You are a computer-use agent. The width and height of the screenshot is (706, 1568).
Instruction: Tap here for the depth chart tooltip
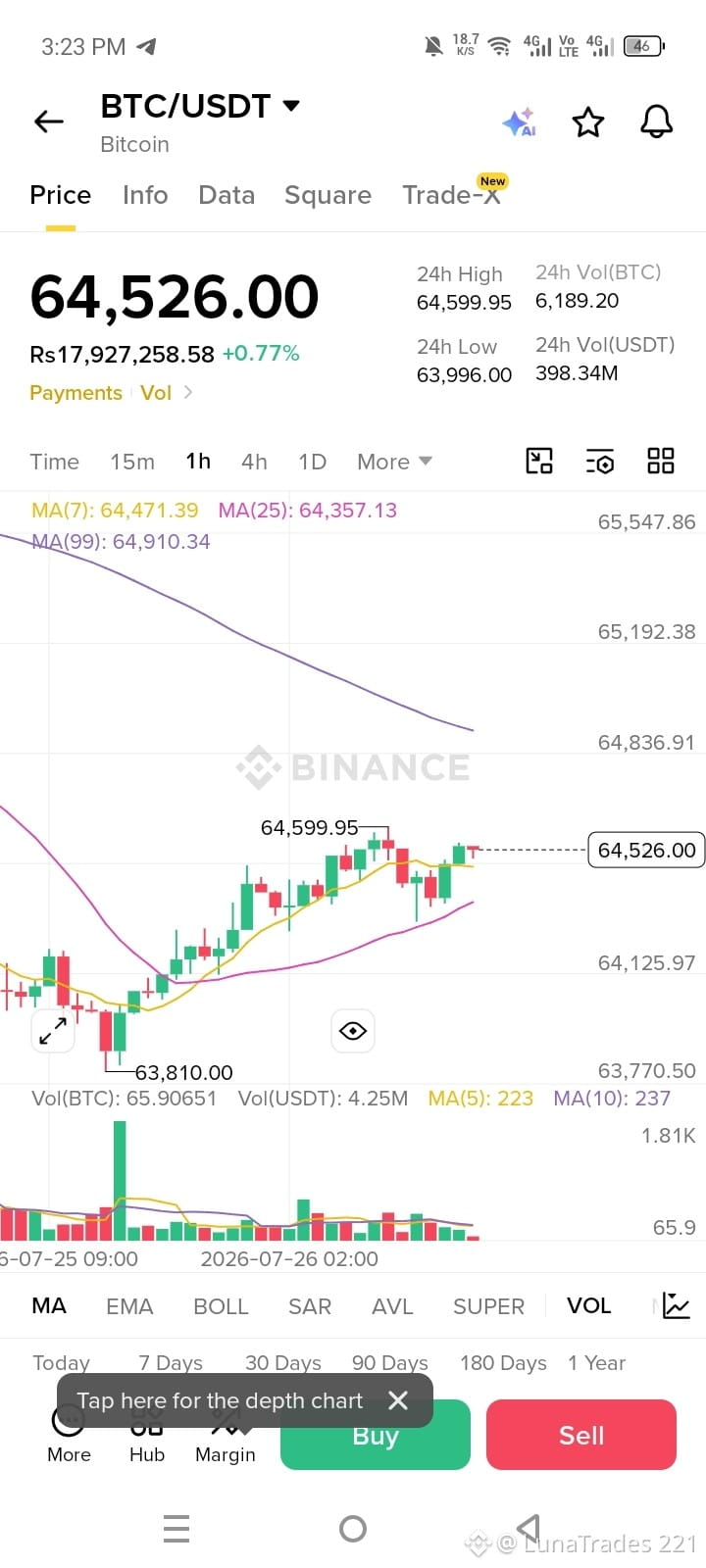pos(220,1400)
